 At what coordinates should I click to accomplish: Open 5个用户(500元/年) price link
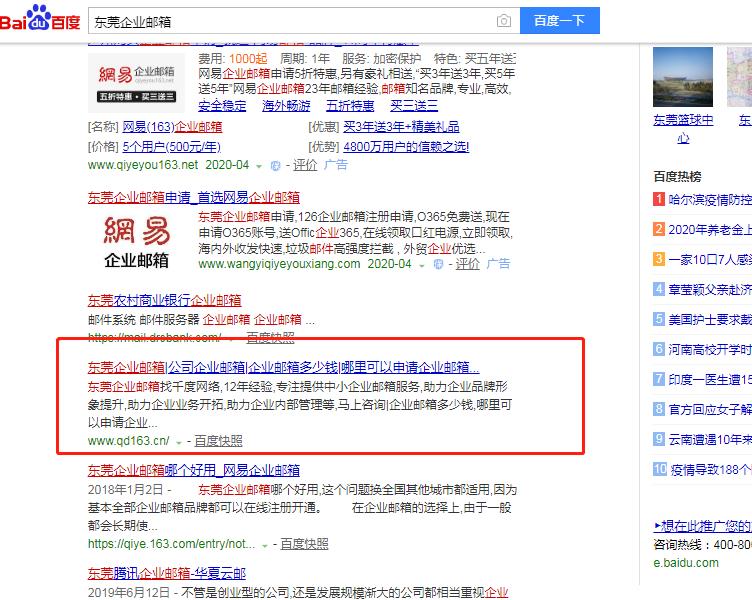click(171, 146)
